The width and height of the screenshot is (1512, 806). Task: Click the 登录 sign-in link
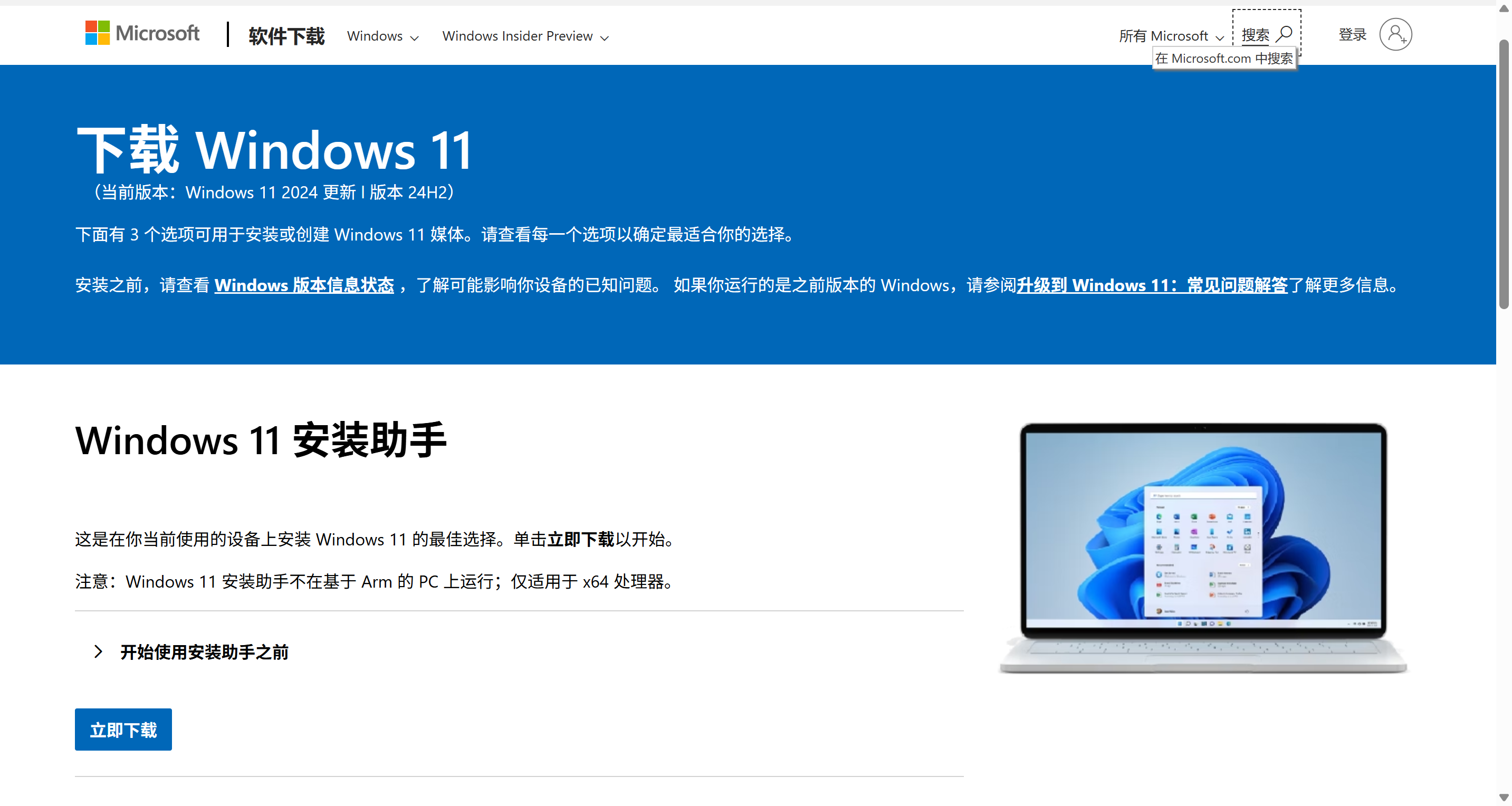click(x=1352, y=35)
